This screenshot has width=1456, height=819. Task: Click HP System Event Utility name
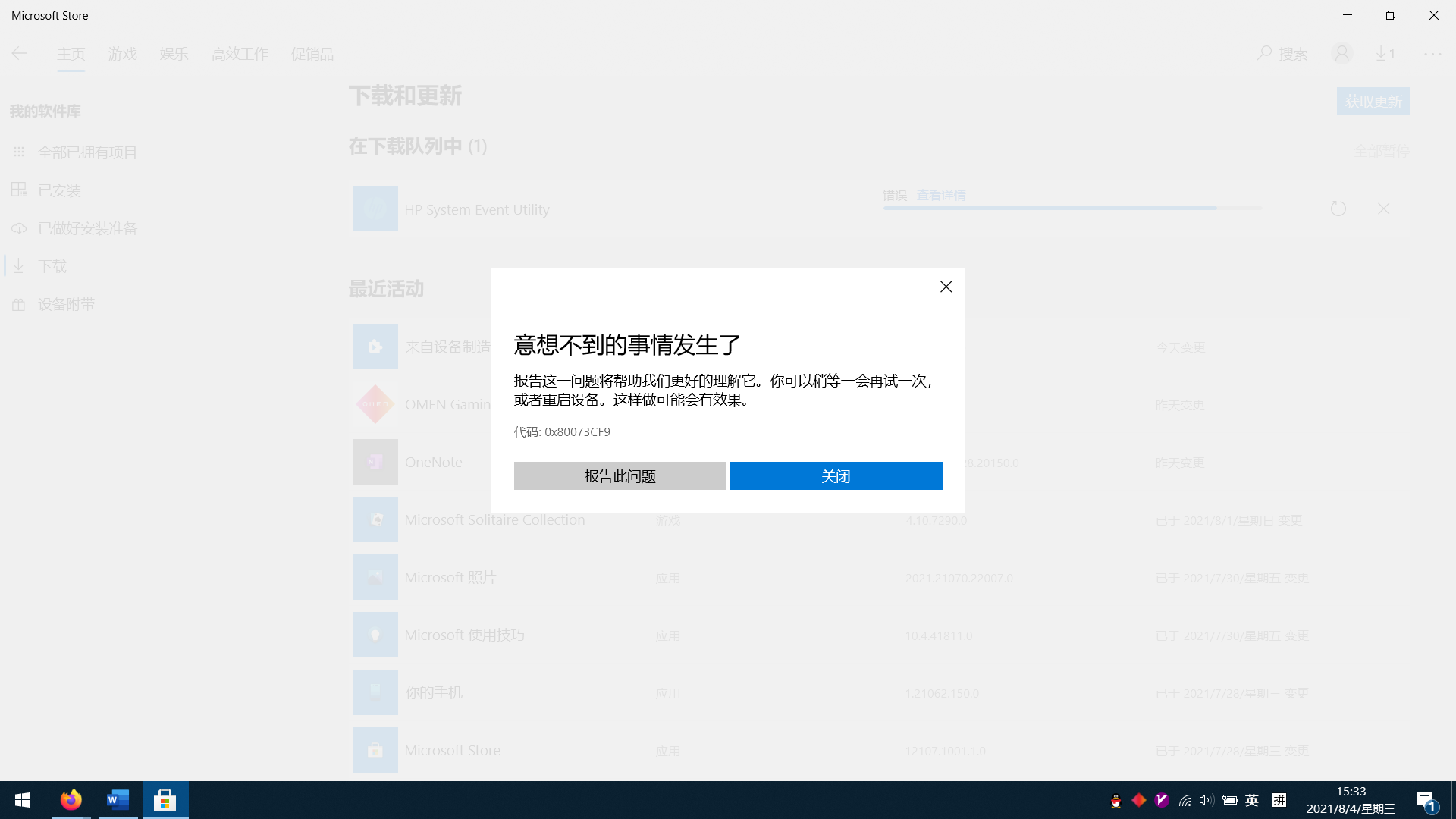point(477,209)
